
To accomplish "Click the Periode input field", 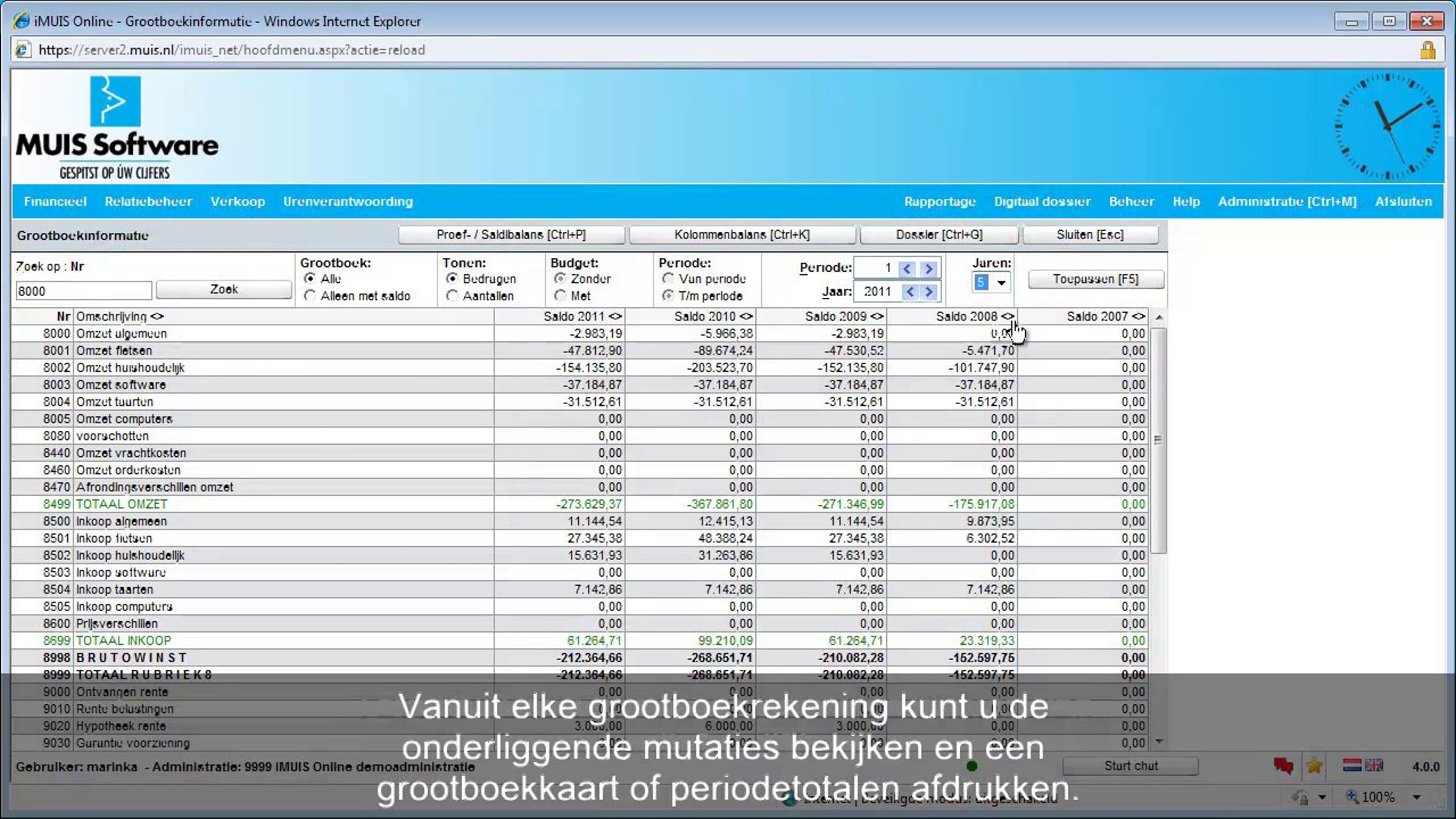I will 875,269.
